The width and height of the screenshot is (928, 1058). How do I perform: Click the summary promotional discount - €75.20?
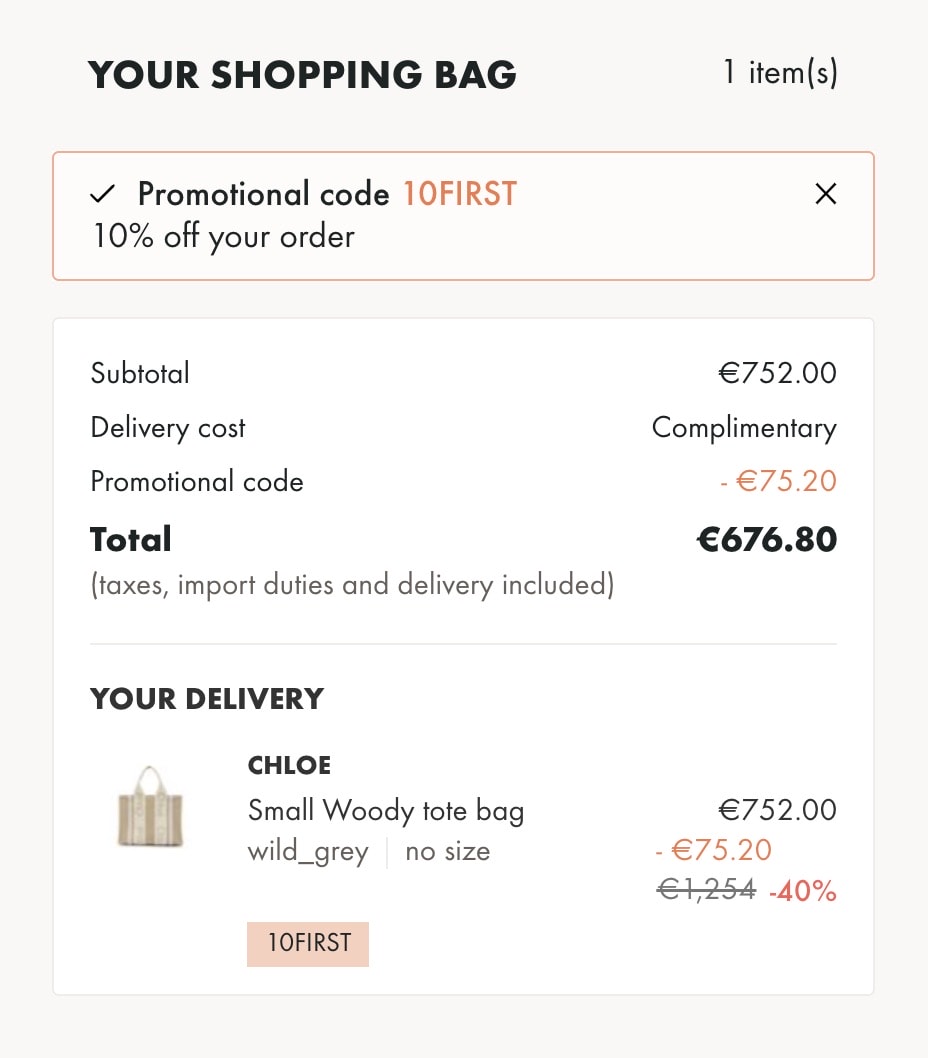(x=777, y=482)
